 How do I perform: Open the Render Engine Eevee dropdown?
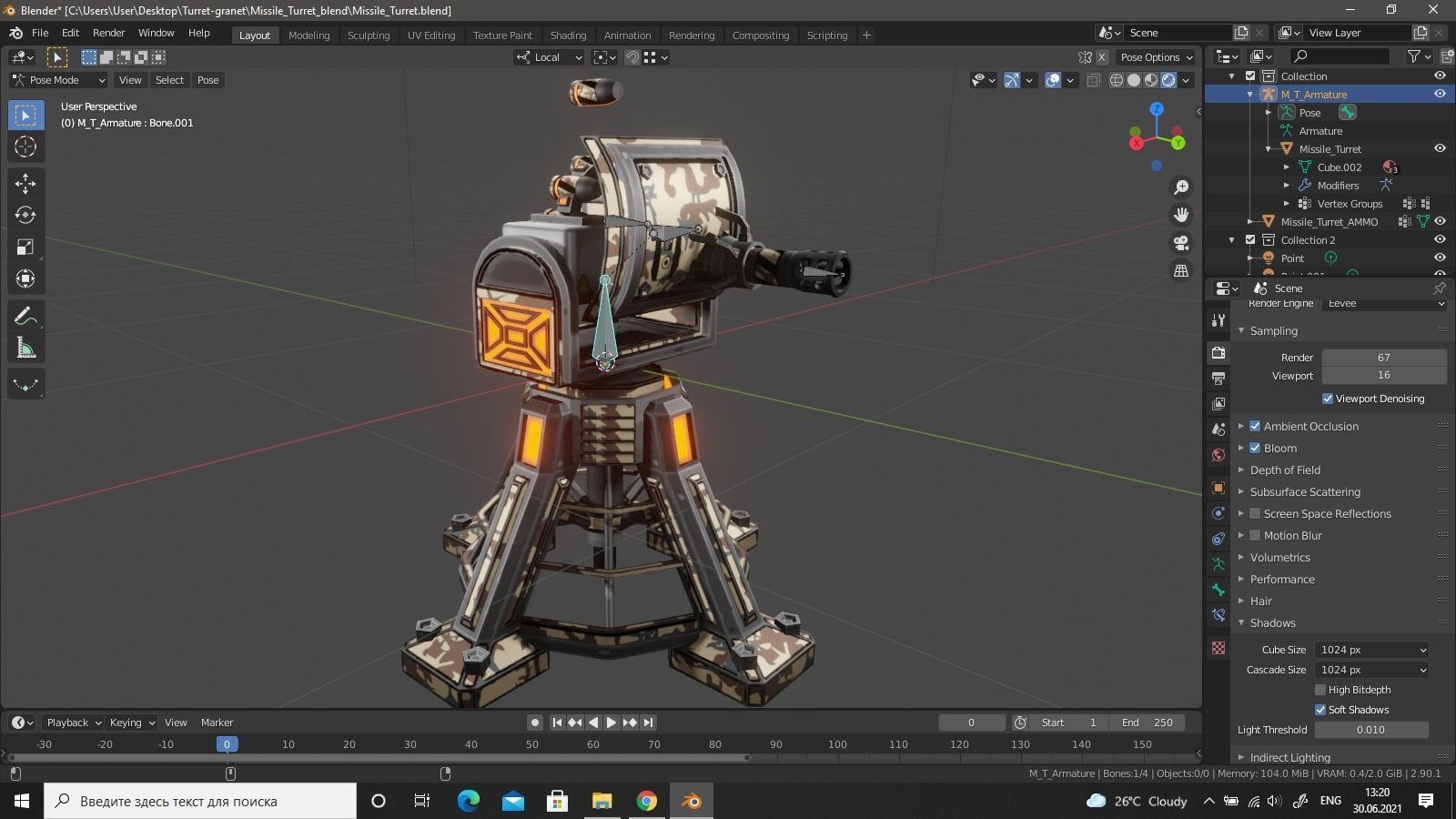click(1384, 304)
